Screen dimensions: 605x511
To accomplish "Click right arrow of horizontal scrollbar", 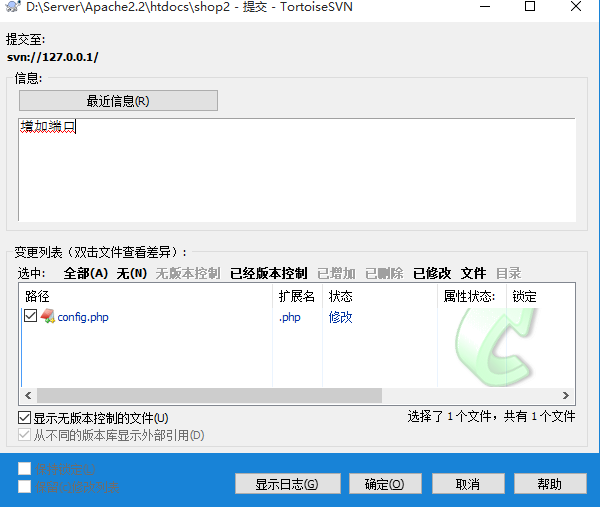I will click(566, 396).
